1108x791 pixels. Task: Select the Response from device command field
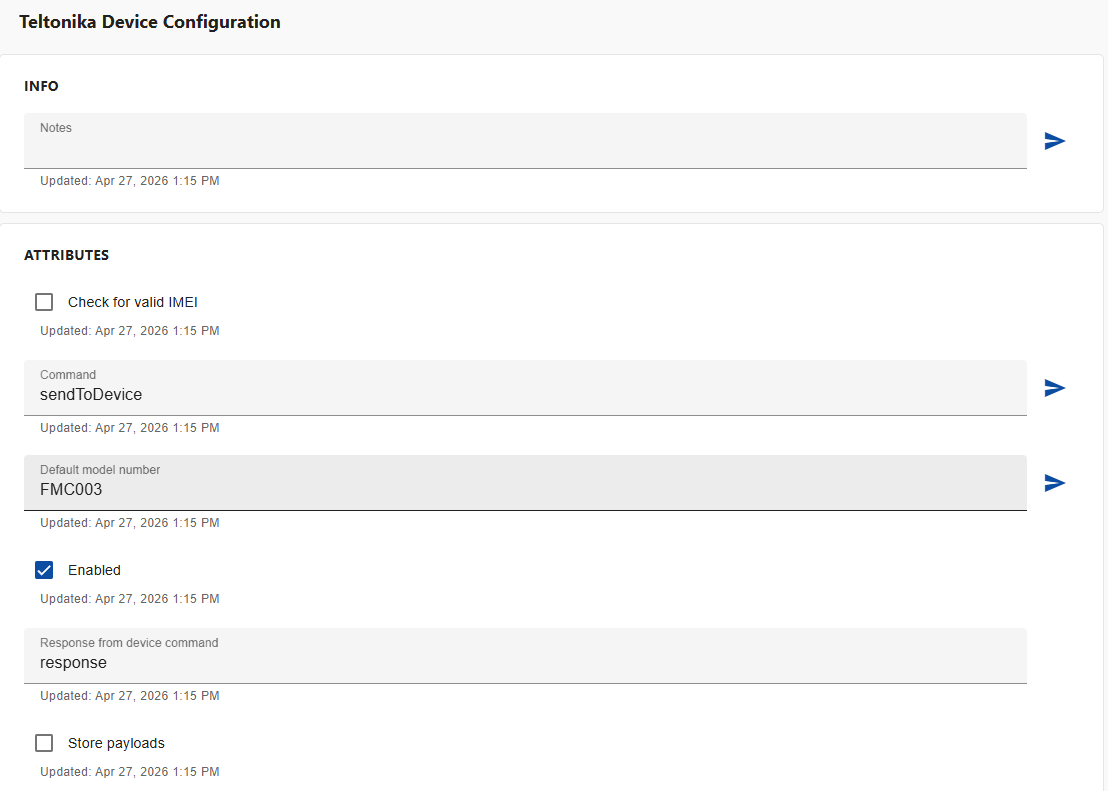pyautogui.click(x=525, y=662)
